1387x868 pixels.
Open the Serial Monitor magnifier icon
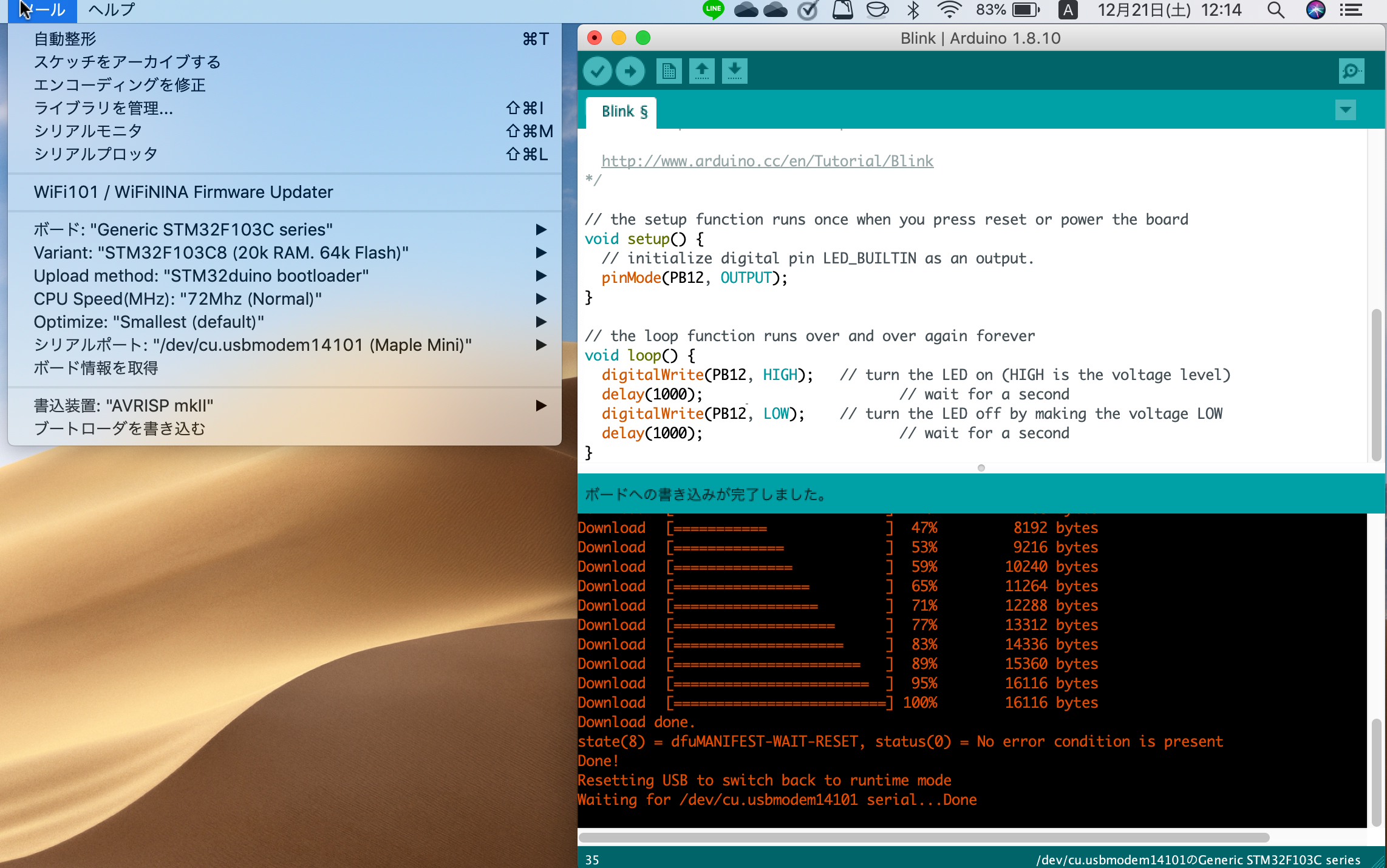click(x=1351, y=72)
